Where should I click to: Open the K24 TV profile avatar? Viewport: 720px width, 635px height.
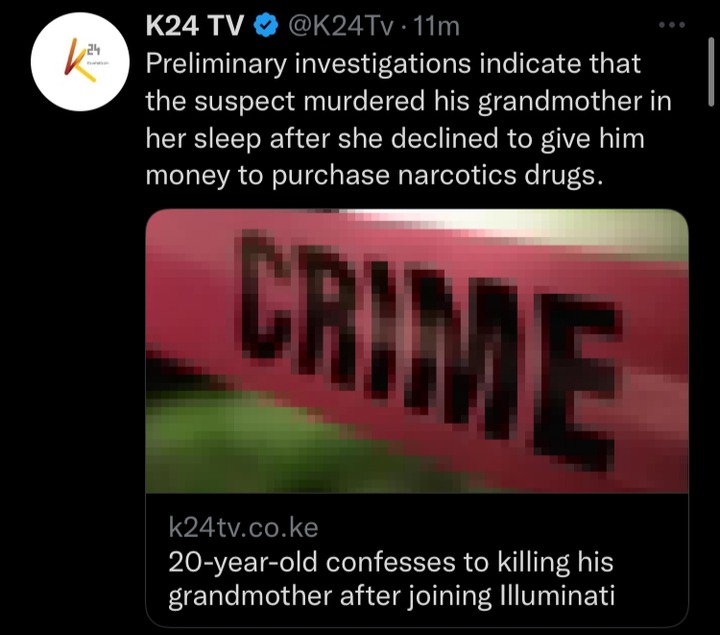pyautogui.click(x=80, y=62)
